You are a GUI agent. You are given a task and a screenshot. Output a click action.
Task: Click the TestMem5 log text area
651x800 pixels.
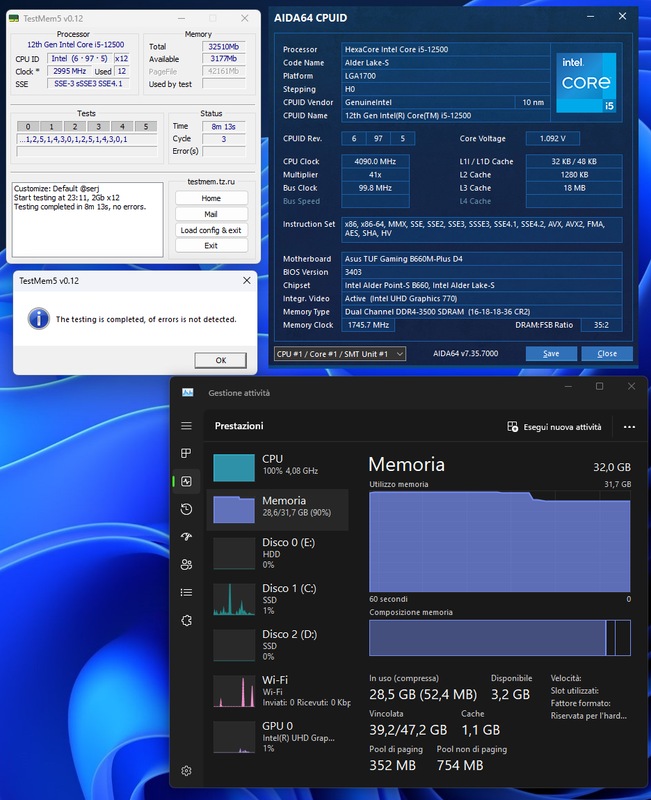pyautogui.click(x=88, y=220)
